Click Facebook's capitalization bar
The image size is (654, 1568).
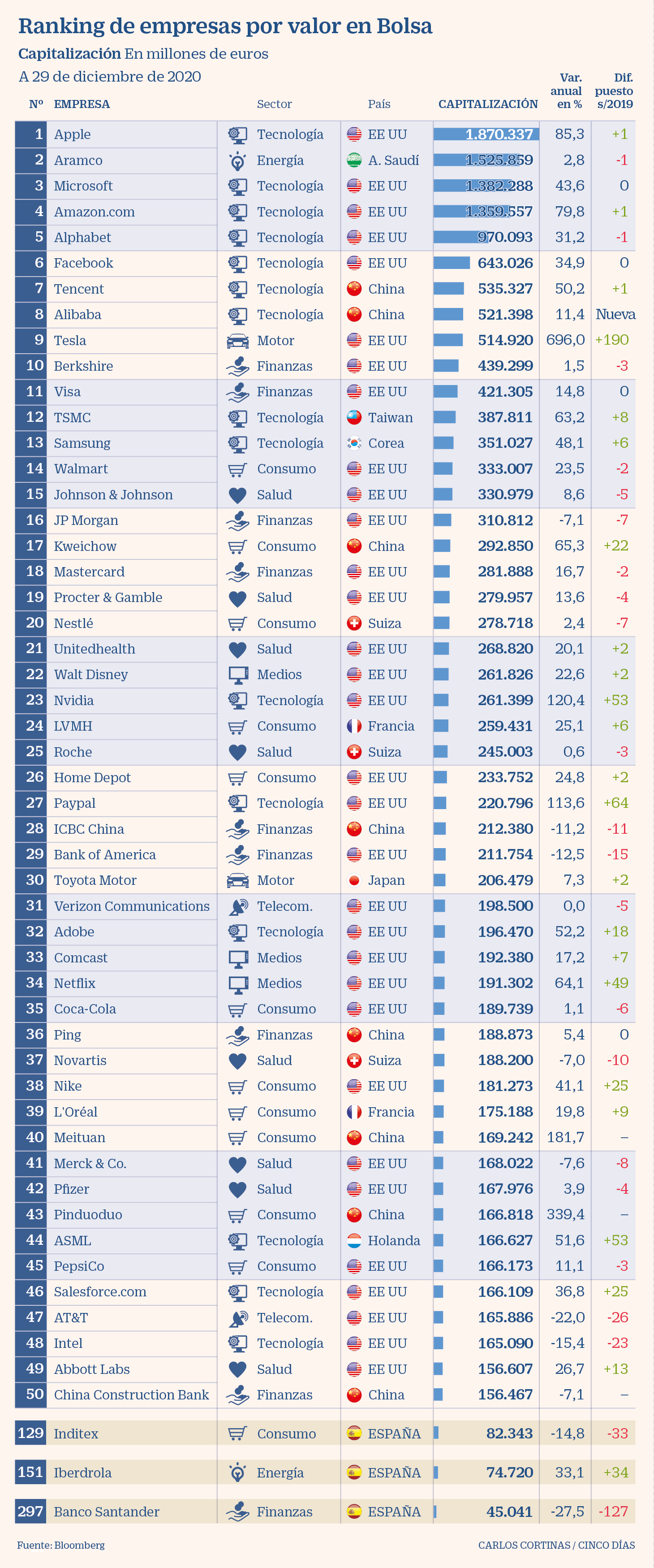tap(452, 263)
